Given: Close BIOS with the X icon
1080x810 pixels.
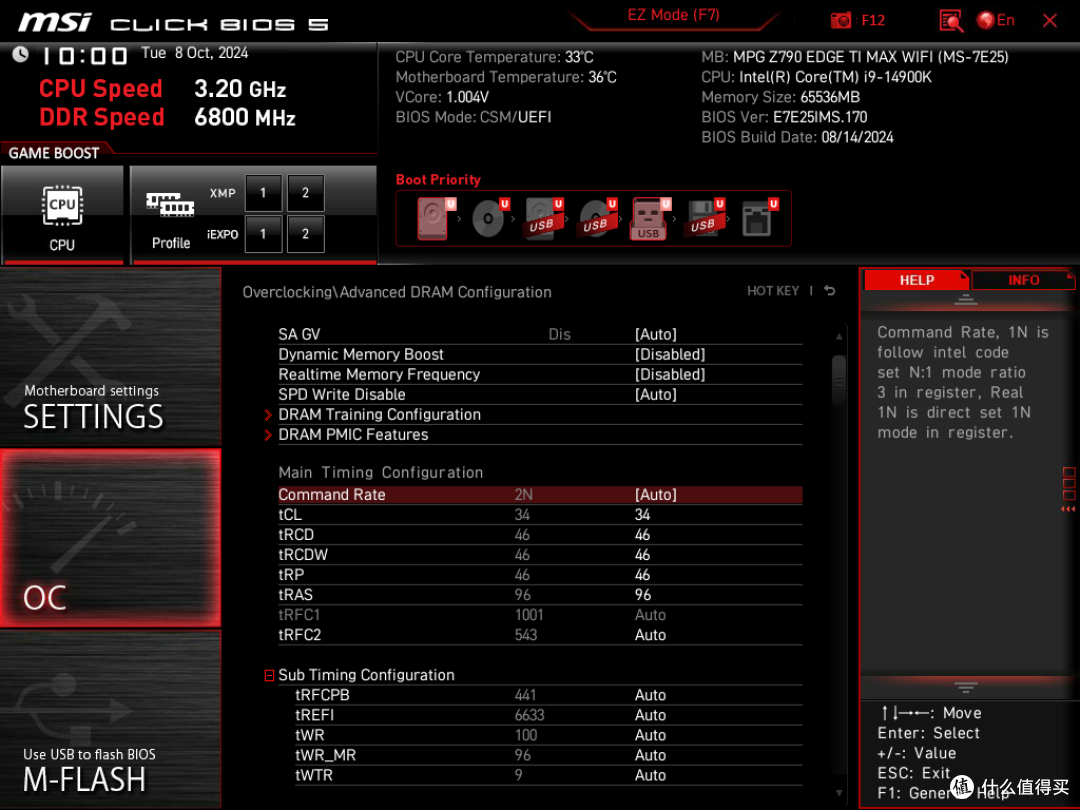Looking at the screenshot, I should tap(1050, 21).
